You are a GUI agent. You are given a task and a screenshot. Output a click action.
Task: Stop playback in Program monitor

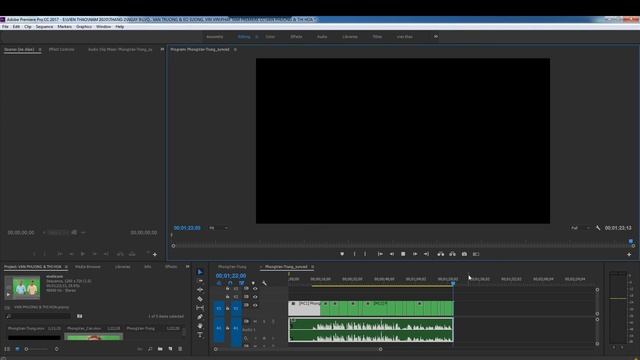click(x=403, y=254)
